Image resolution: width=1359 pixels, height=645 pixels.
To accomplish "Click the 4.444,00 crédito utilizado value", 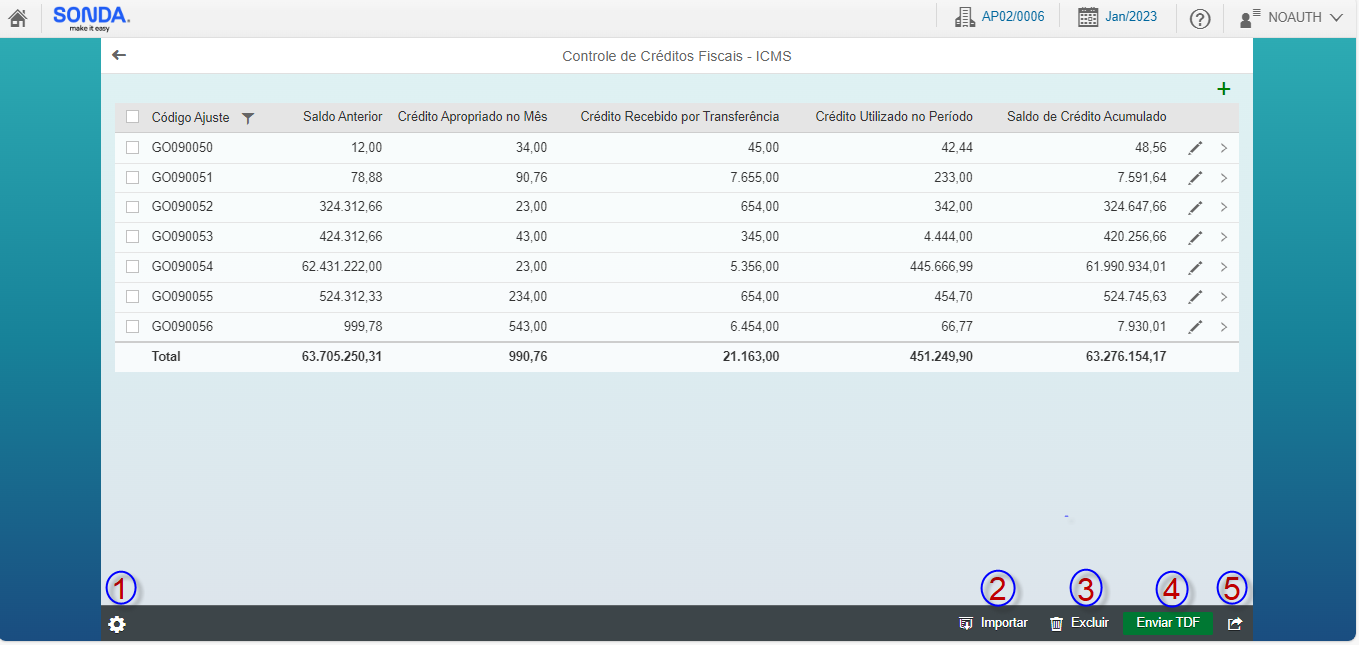I will [948, 237].
